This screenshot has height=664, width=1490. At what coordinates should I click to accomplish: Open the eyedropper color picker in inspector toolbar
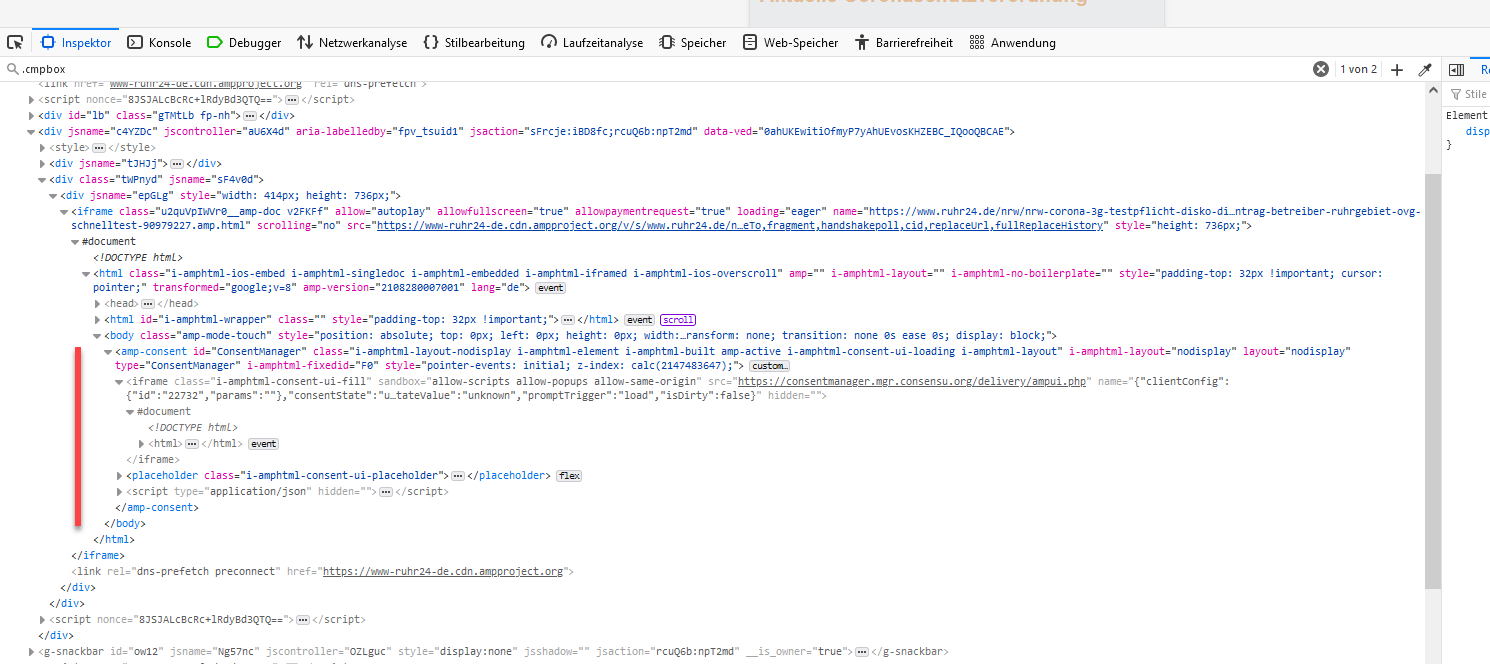1425,69
